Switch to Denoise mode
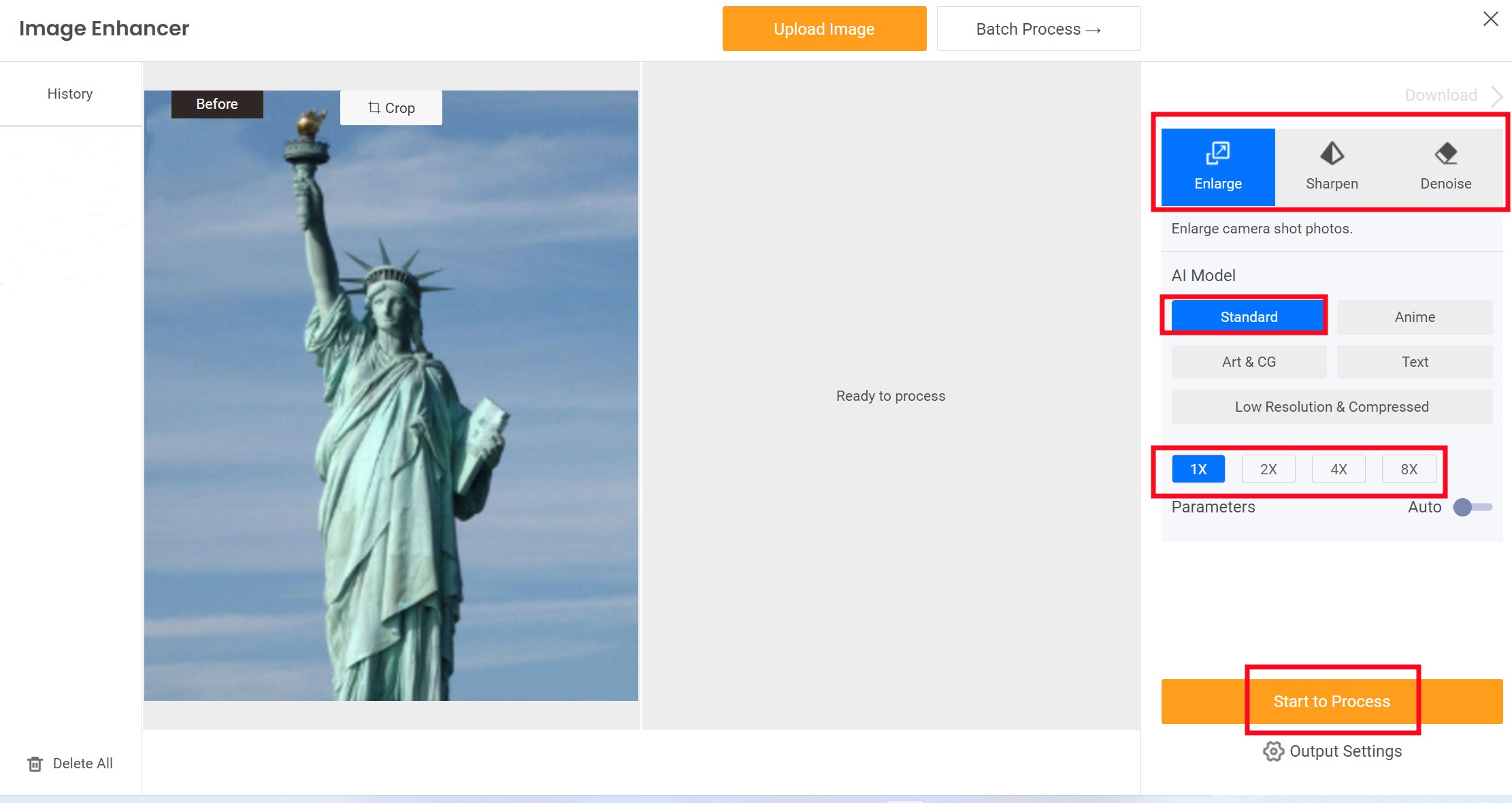The image size is (1512, 803). [1445, 167]
